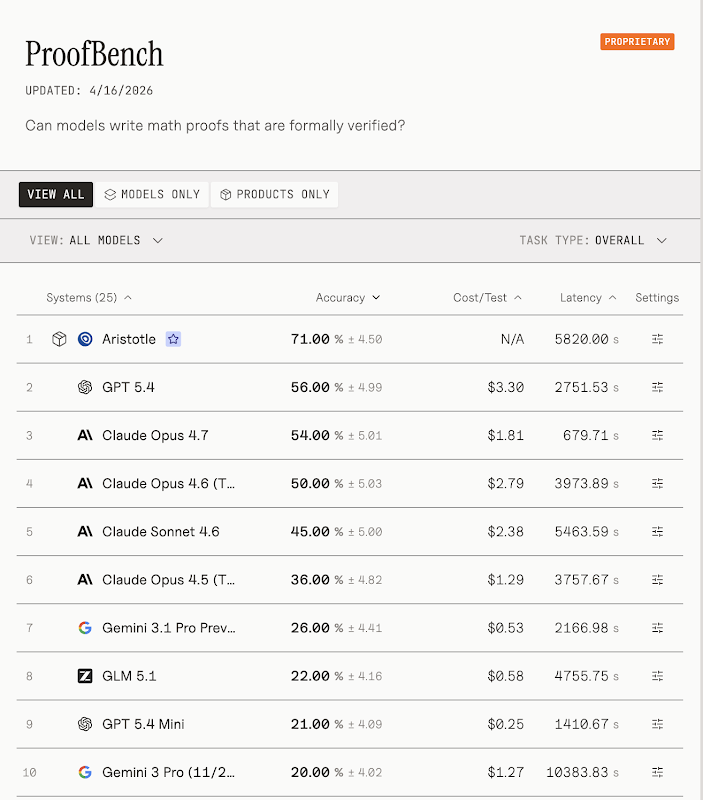Open the GPT 5.4 Mini model link
This screenshot has width=703, height=800.
click(x=143, y=724)
